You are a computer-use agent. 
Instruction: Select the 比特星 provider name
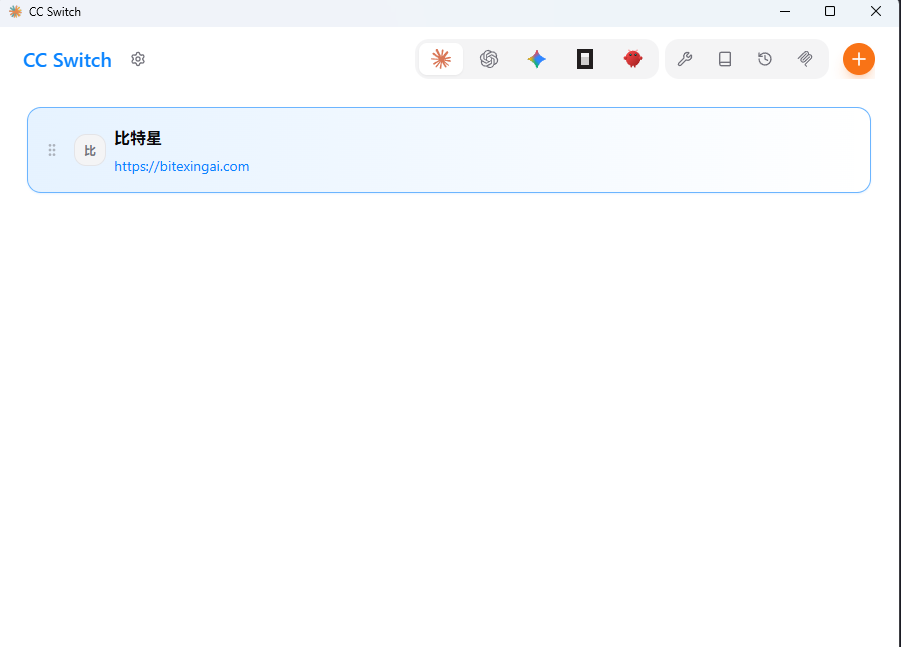[x=138, y=138]
